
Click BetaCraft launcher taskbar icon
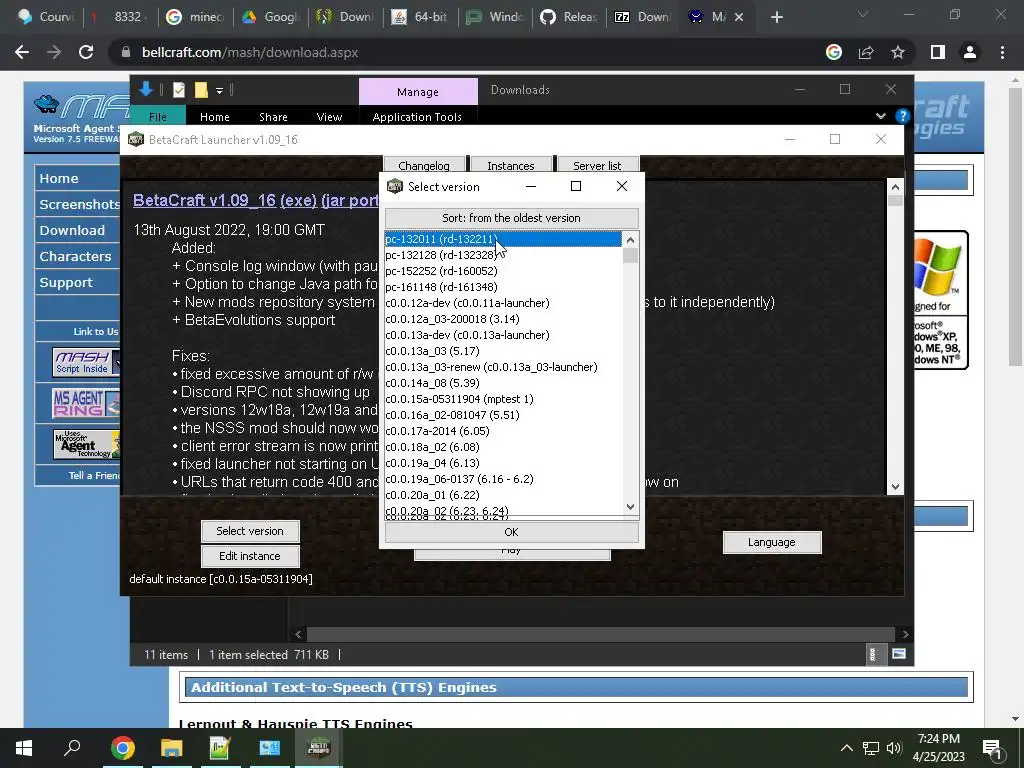(x=319, y=748)
